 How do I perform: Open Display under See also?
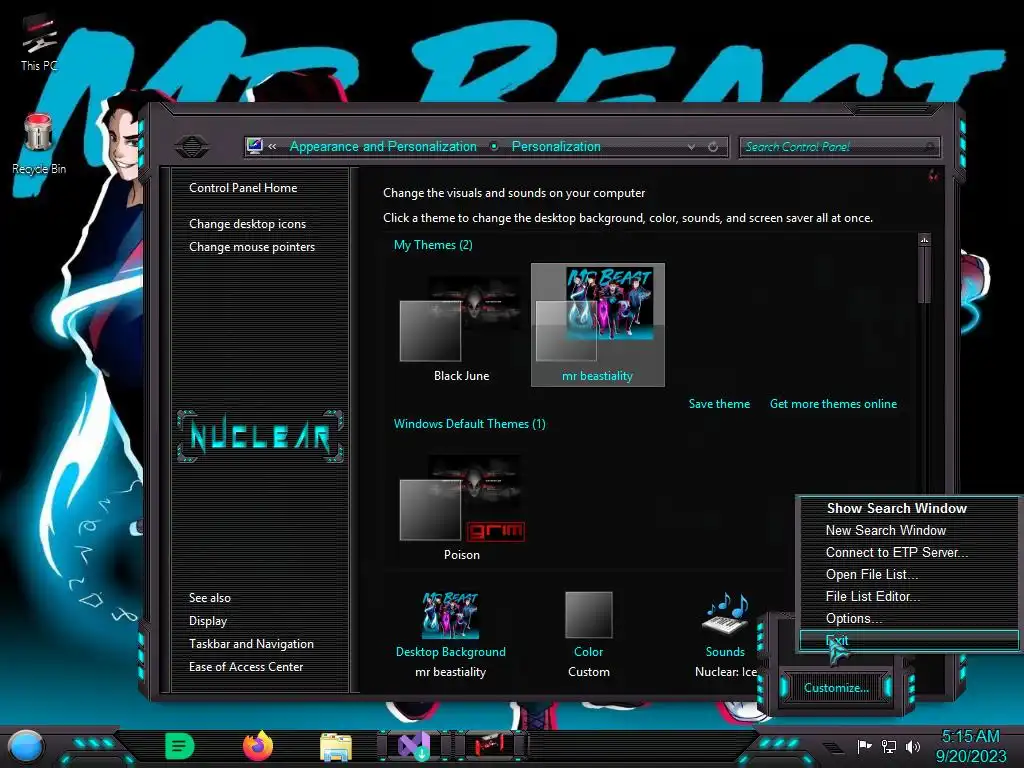[x=208, y=621]
